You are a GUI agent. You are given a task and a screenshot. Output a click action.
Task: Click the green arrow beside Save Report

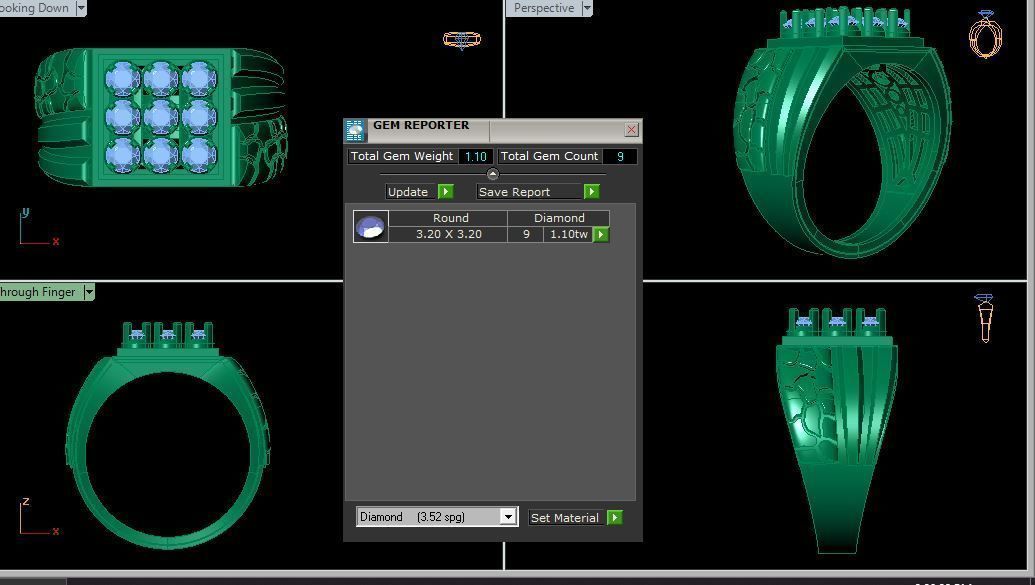click(x=591, y=191)
